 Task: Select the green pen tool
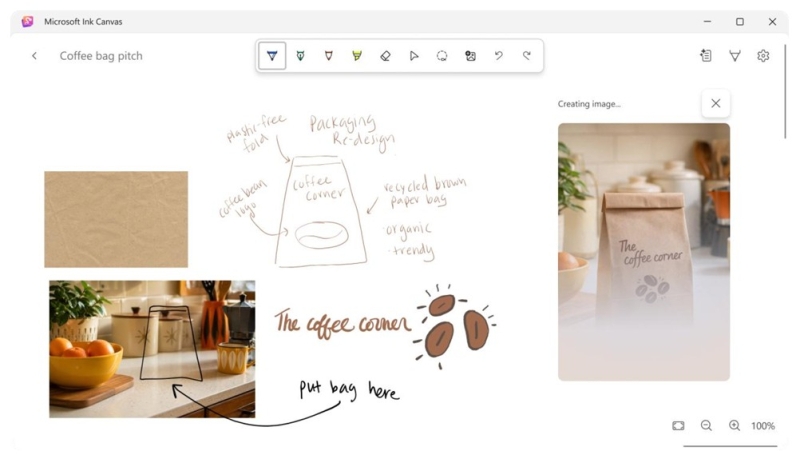pos(301,56)
